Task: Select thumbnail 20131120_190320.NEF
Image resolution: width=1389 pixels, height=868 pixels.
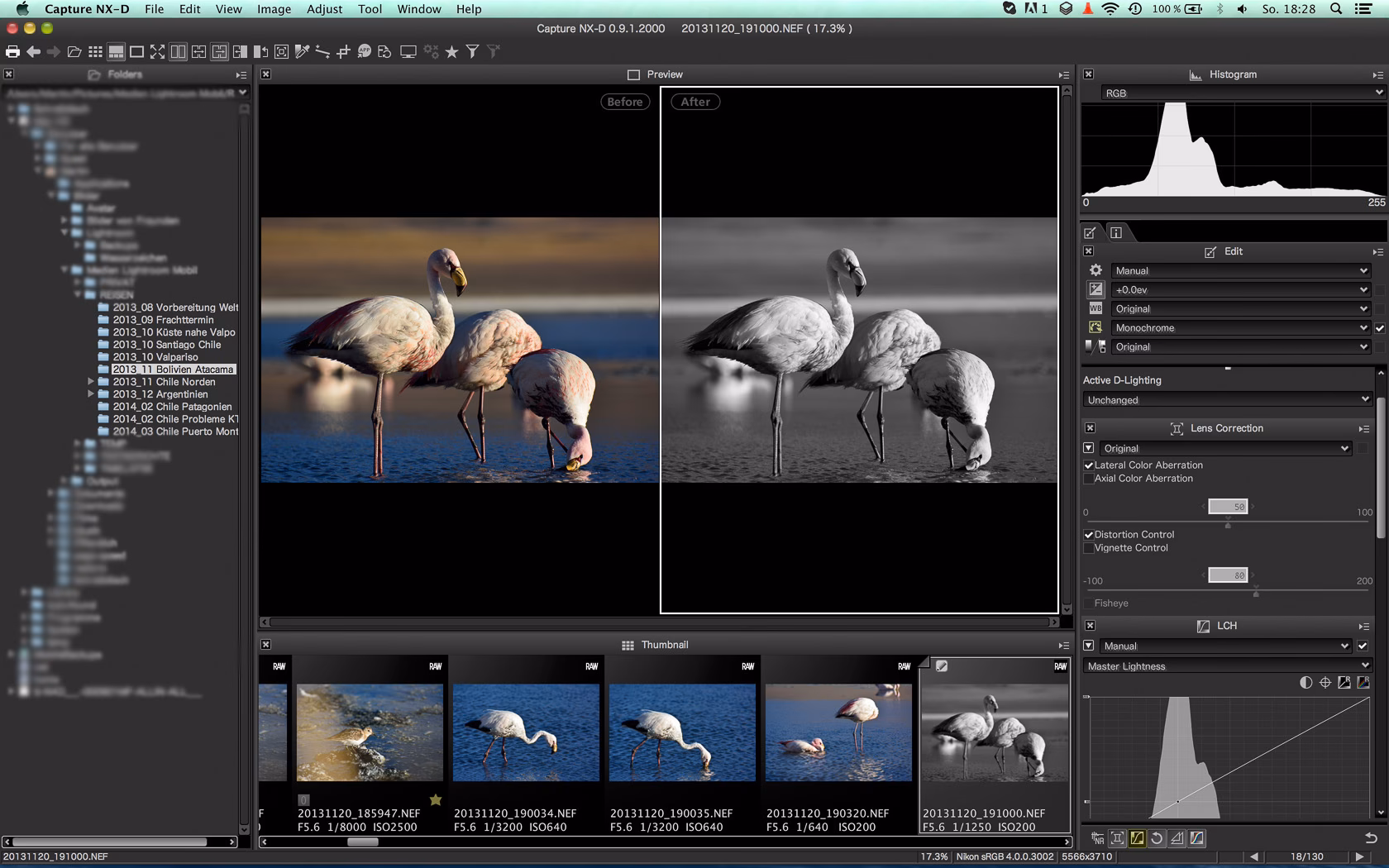Action: coord(838,733)
